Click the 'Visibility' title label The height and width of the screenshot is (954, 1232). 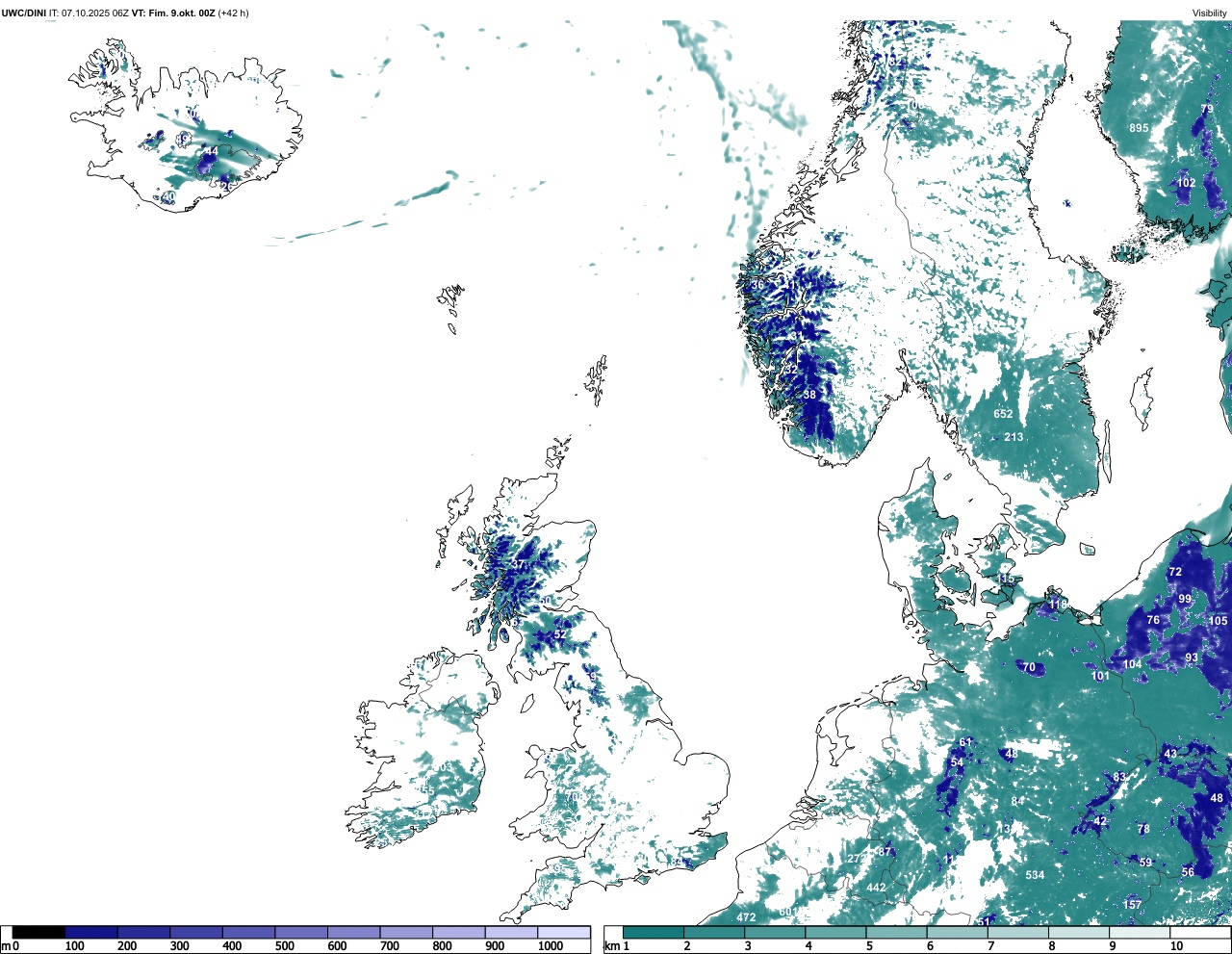tap(1210, 13)
